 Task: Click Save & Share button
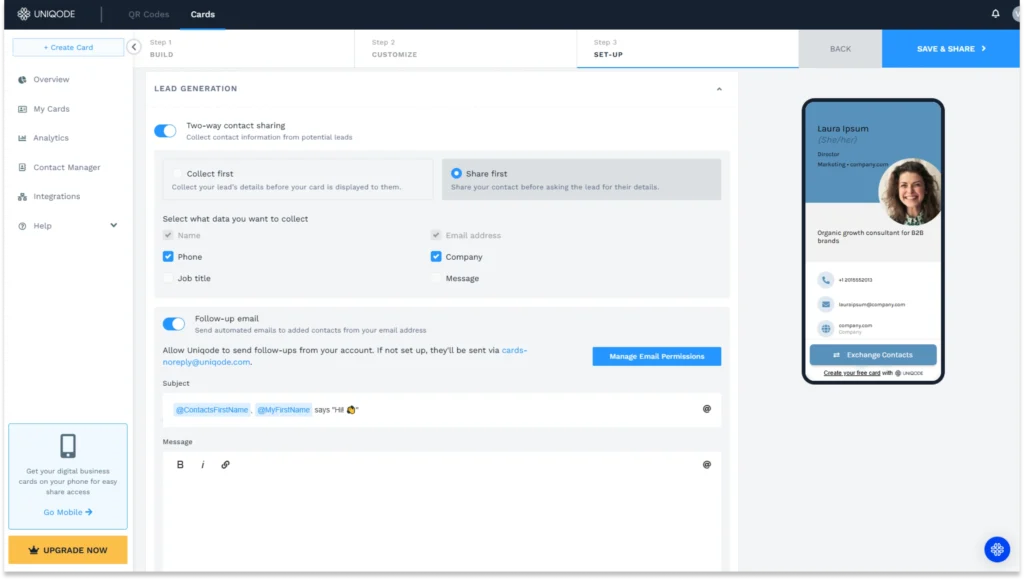point(950,48)
